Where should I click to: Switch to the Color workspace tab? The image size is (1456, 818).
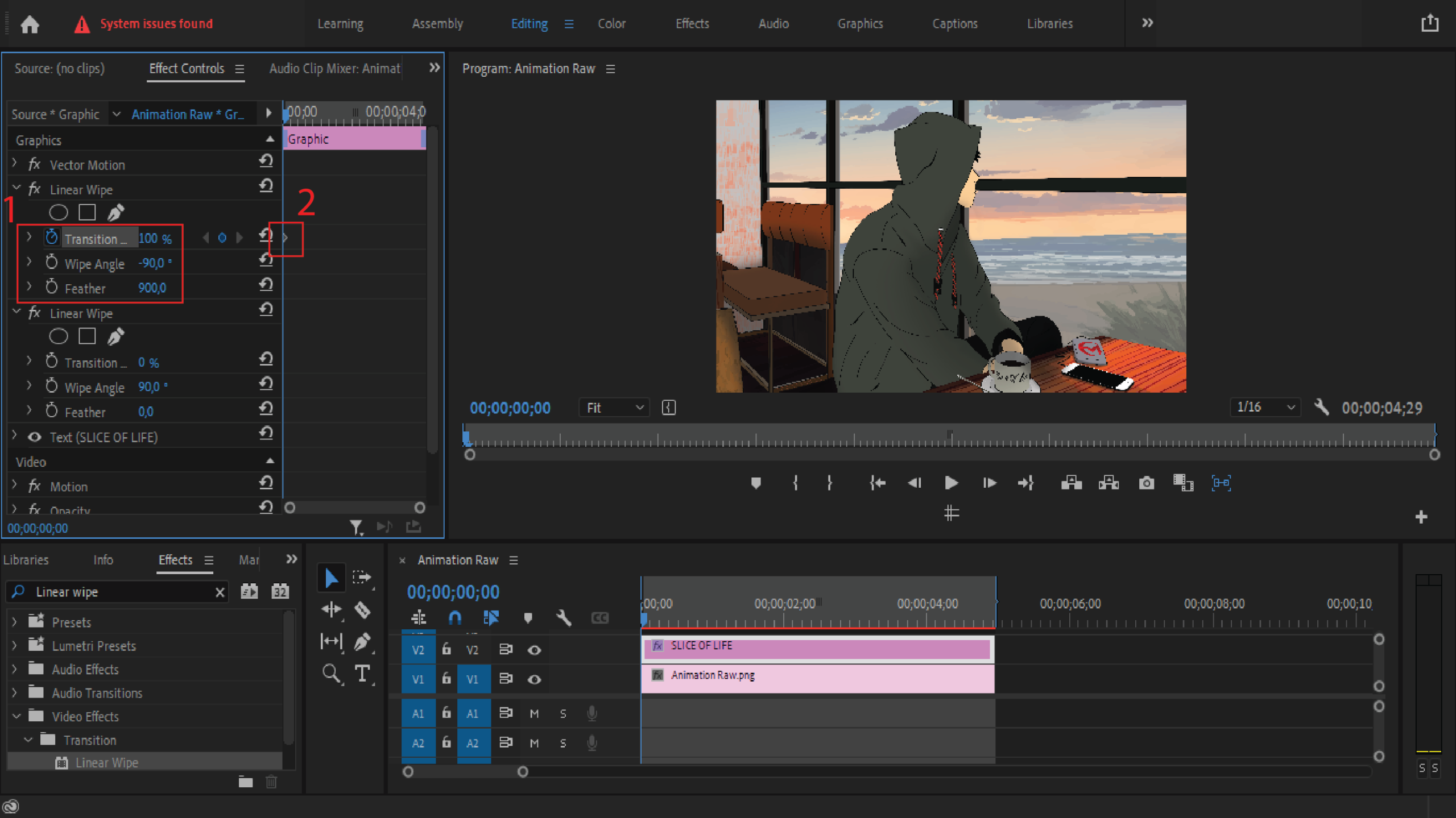point(611,24)
